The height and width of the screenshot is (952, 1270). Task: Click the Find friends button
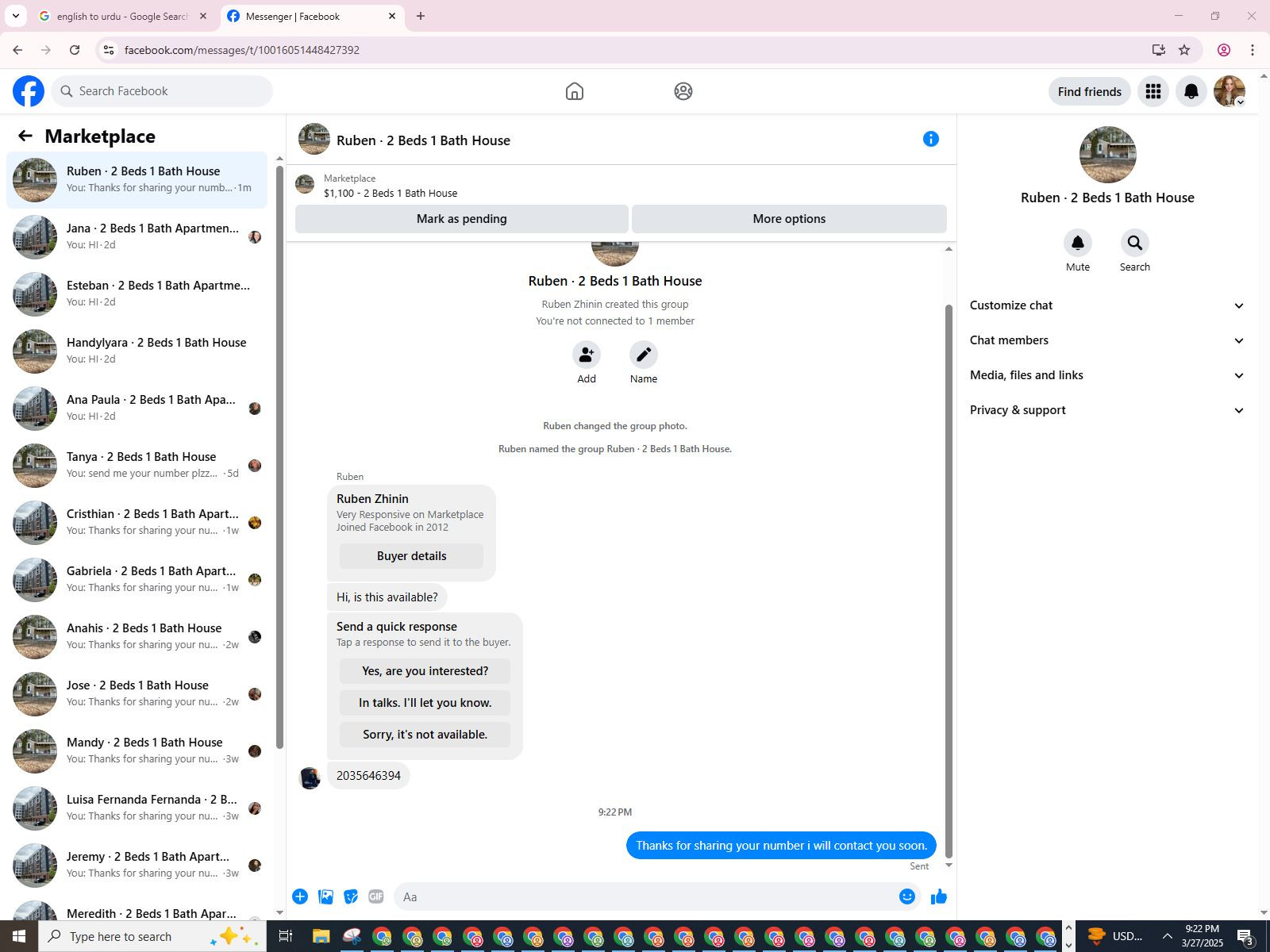click(1089, 91)
